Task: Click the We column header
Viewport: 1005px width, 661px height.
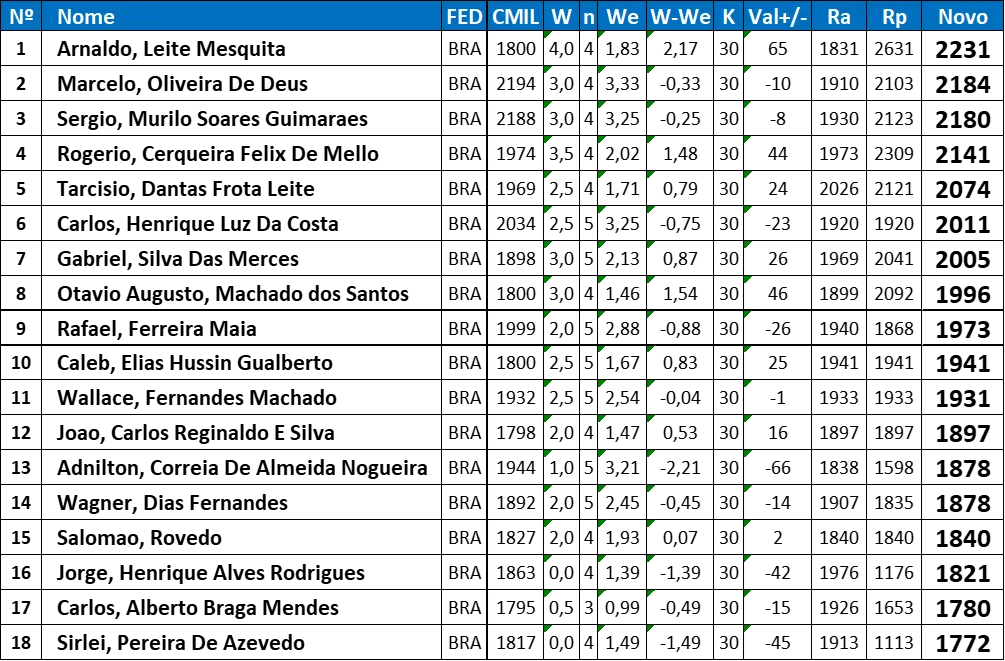Action: (622, 17)
